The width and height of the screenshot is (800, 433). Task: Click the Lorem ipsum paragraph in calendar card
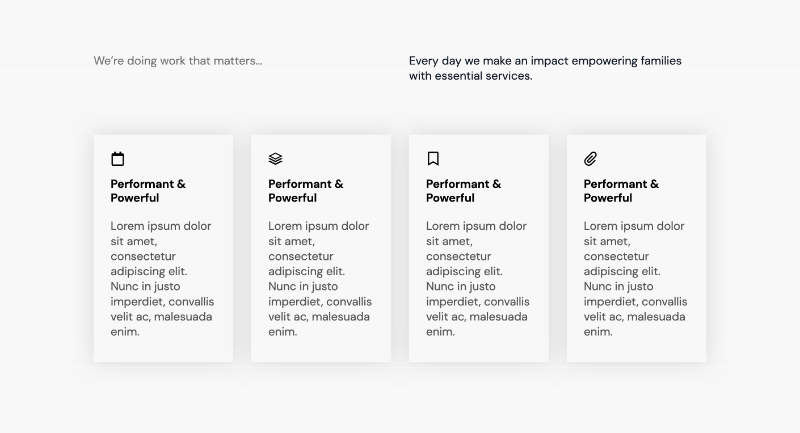click(x=162, y=278)
